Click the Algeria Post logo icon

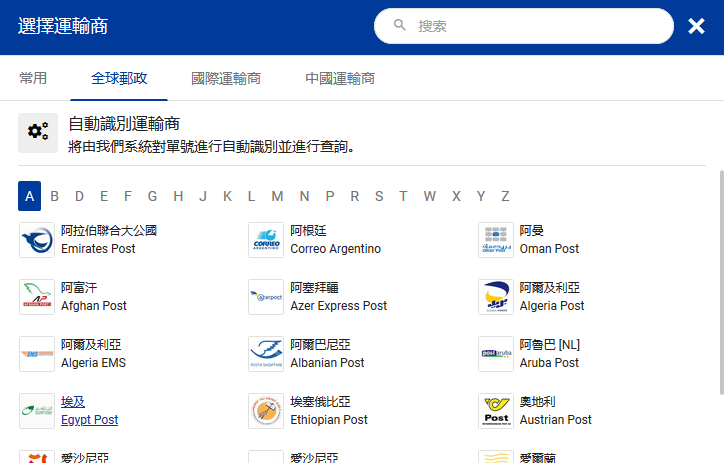496,297
